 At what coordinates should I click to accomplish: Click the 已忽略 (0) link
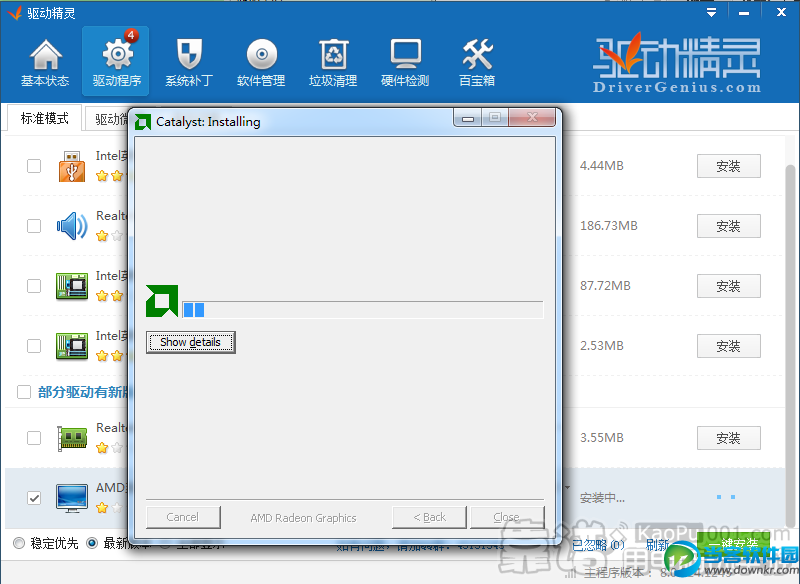[598, 545]
